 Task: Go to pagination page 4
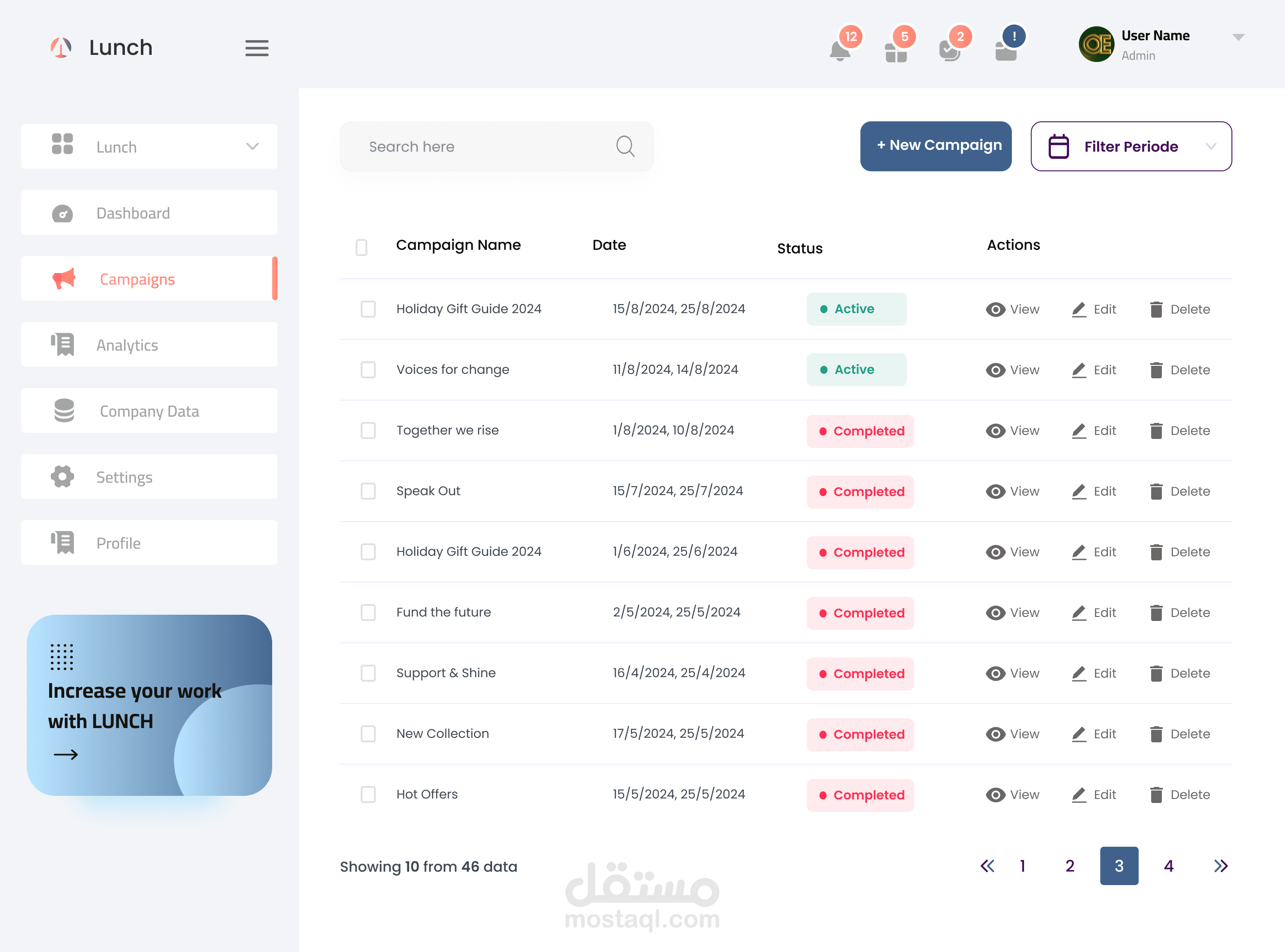tap(1168, 865)
